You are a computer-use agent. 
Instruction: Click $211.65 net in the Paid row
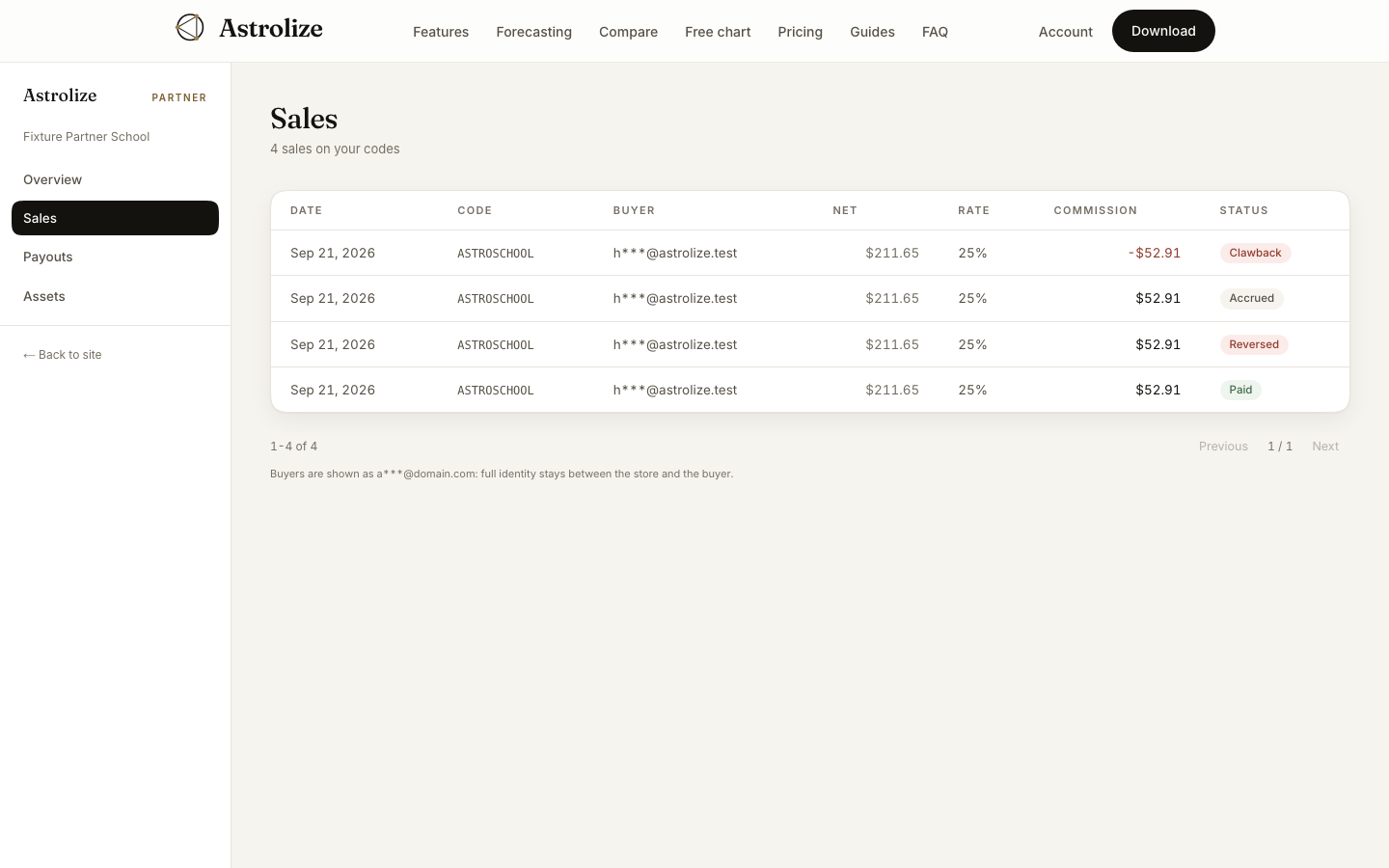892,390
